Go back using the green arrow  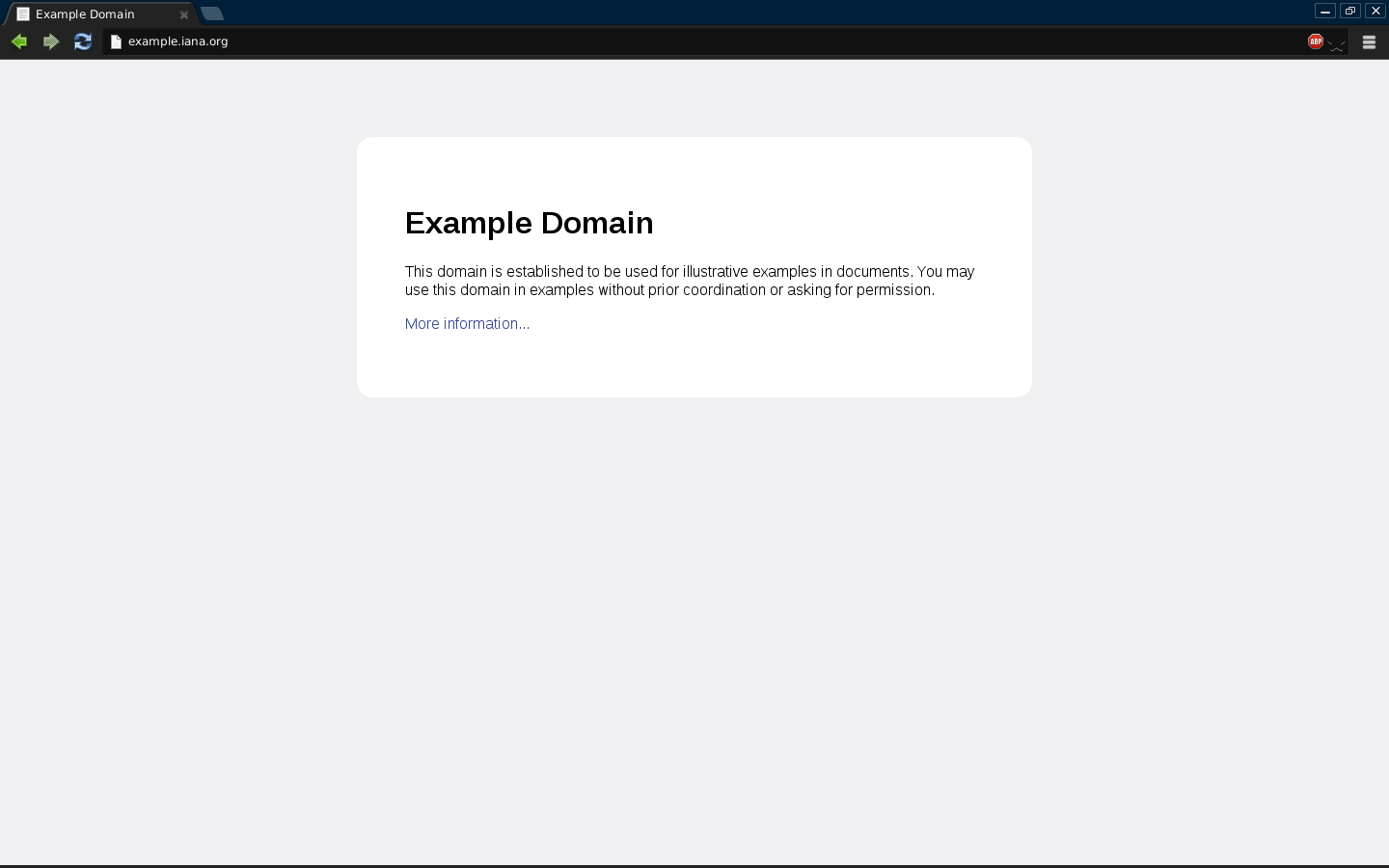[x=18, y=41]
